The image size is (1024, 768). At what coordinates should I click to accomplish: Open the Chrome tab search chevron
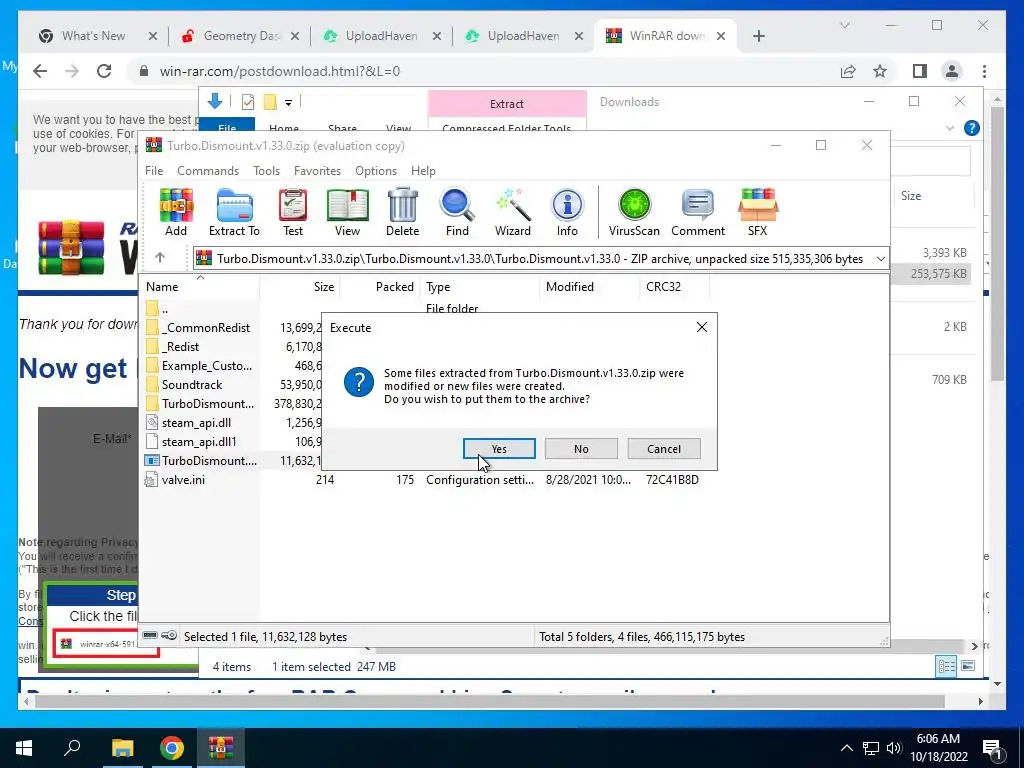pos(844,25)
